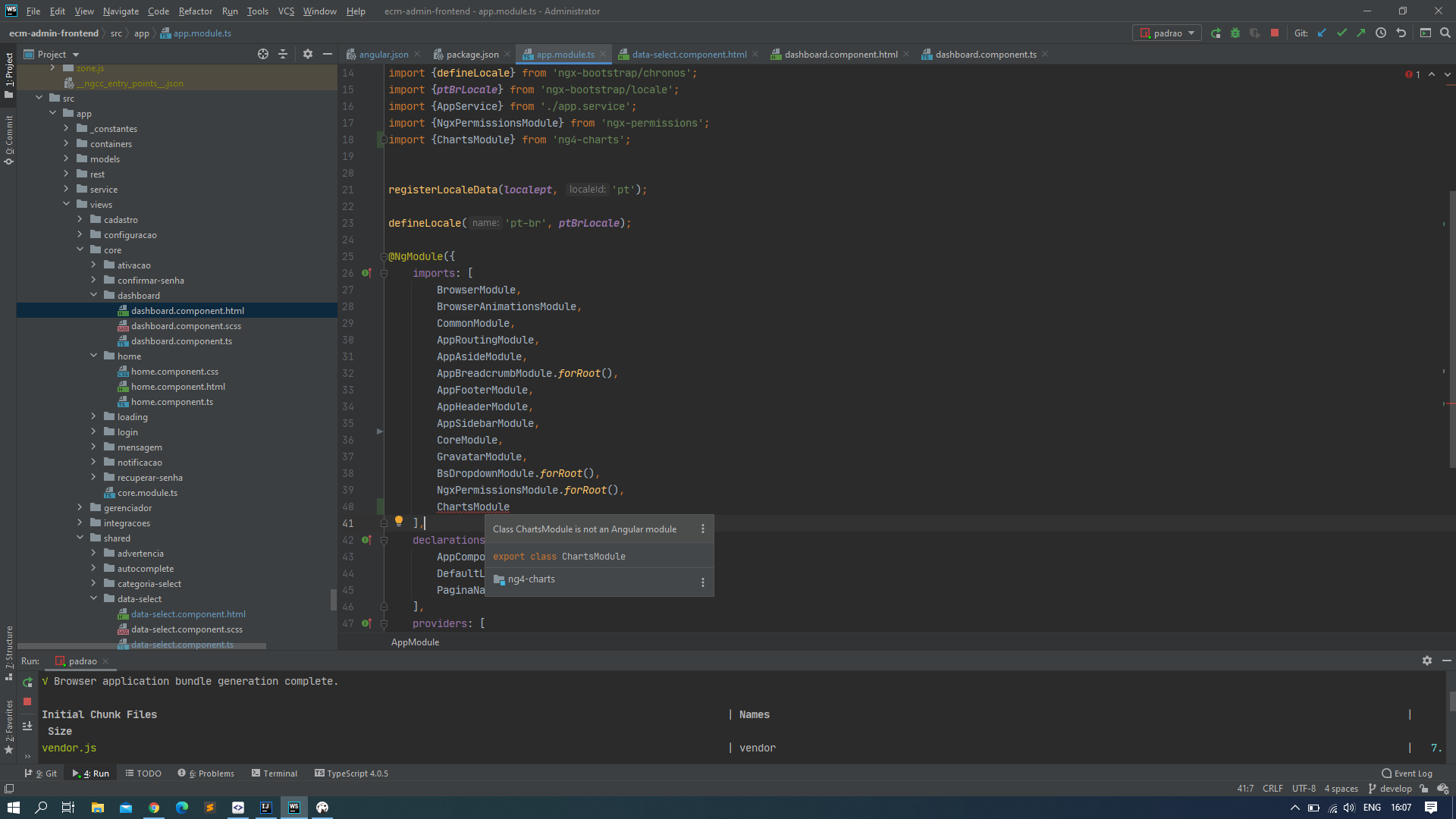Open the Refactor menu
This screenshot has height=819, width=1456.
click(x=196, y=11)
